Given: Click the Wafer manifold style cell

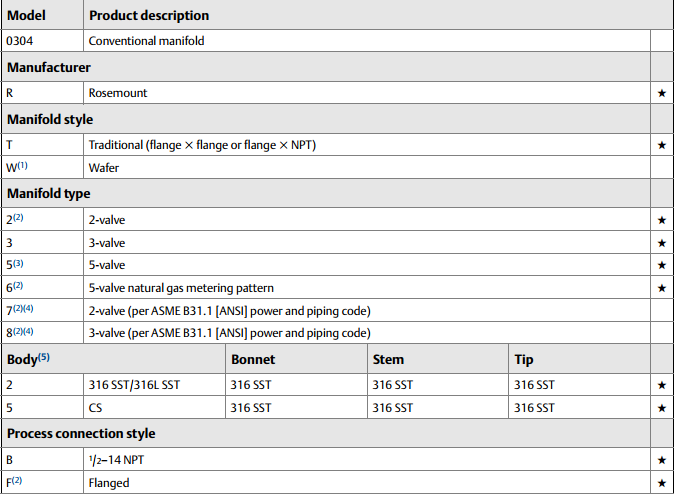Looking at the screenshot, I should tap(104, 169).
